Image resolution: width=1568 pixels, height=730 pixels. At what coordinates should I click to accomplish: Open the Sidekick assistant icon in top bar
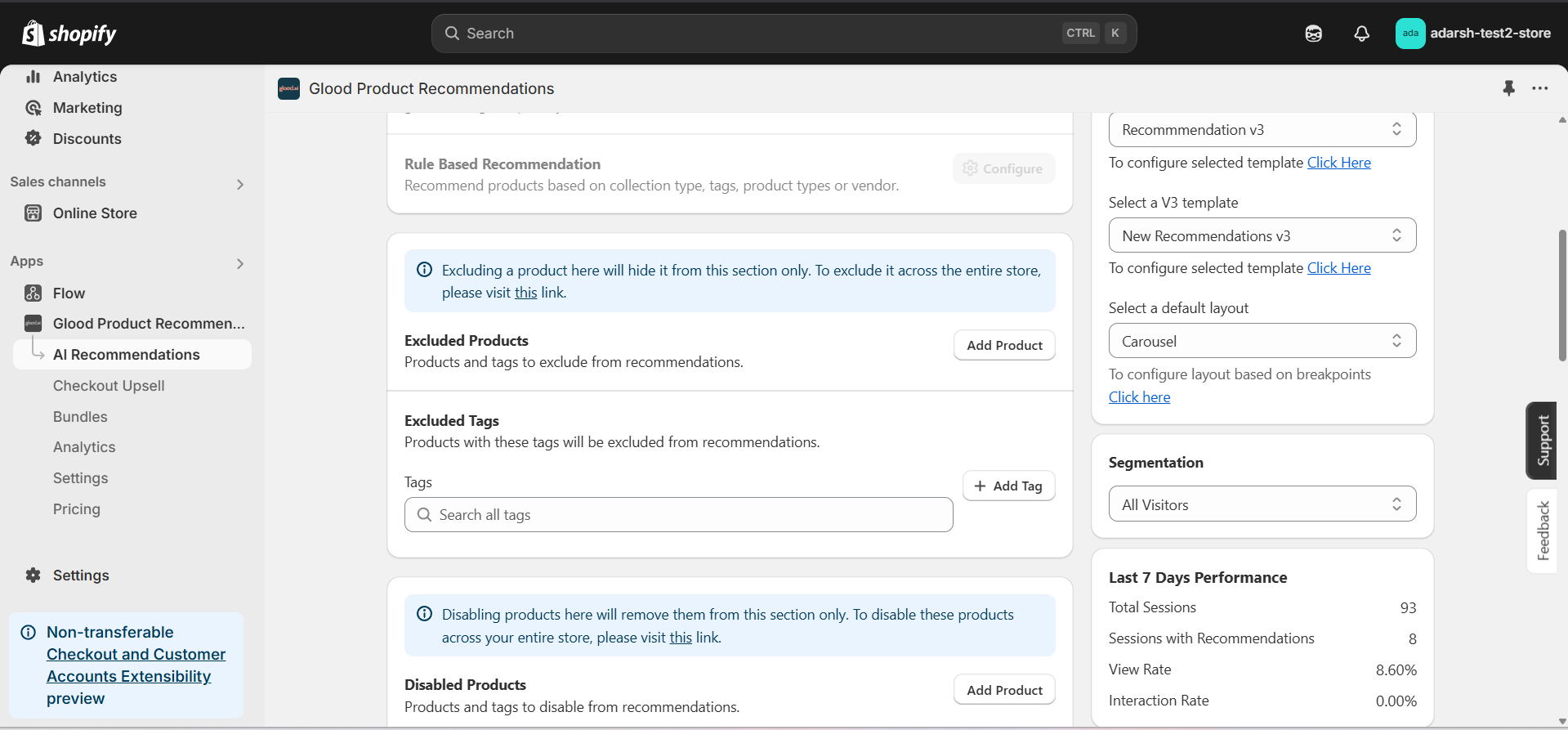pos(1313,34)
